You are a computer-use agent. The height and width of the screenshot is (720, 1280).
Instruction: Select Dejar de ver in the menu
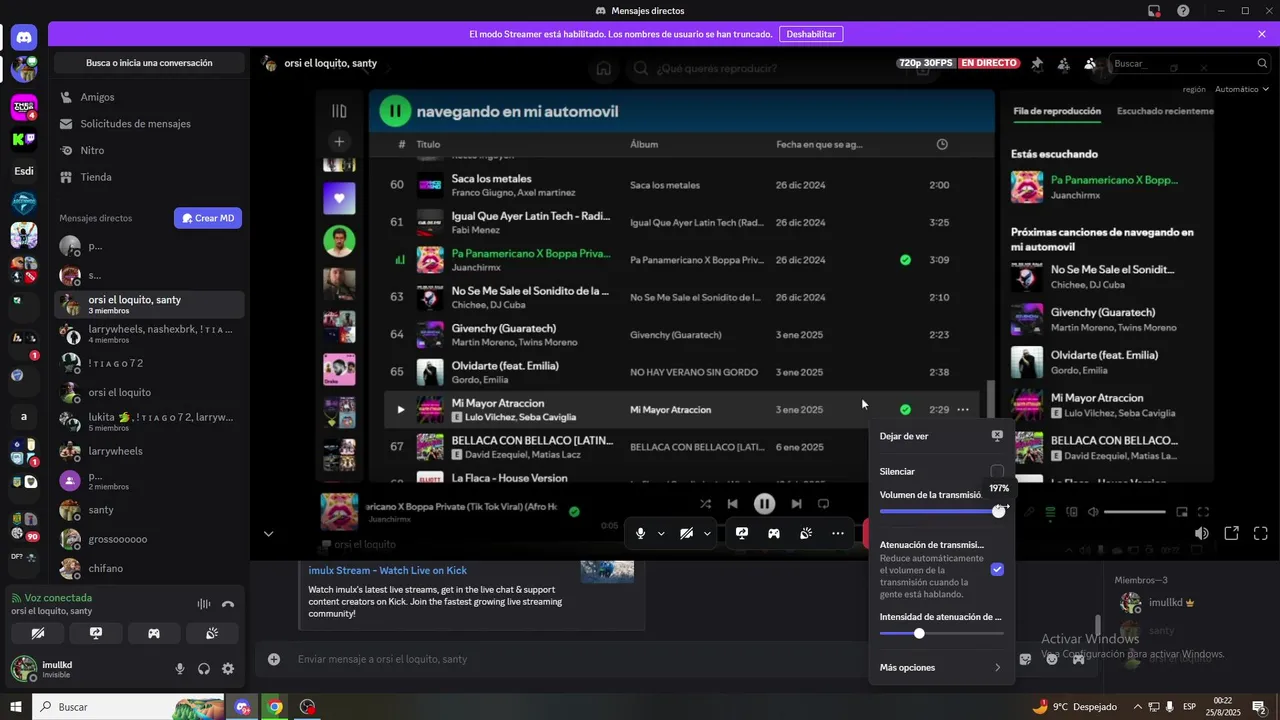pos(940,436)
